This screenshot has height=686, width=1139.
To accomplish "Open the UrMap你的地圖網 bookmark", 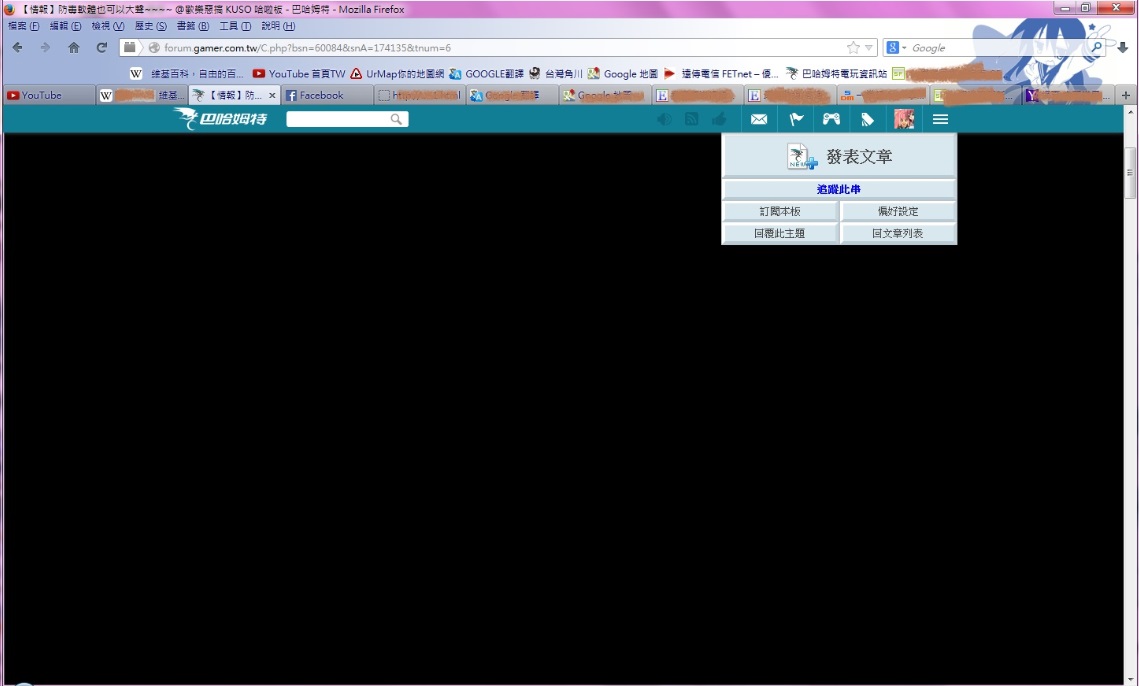I will coord(397,73).
